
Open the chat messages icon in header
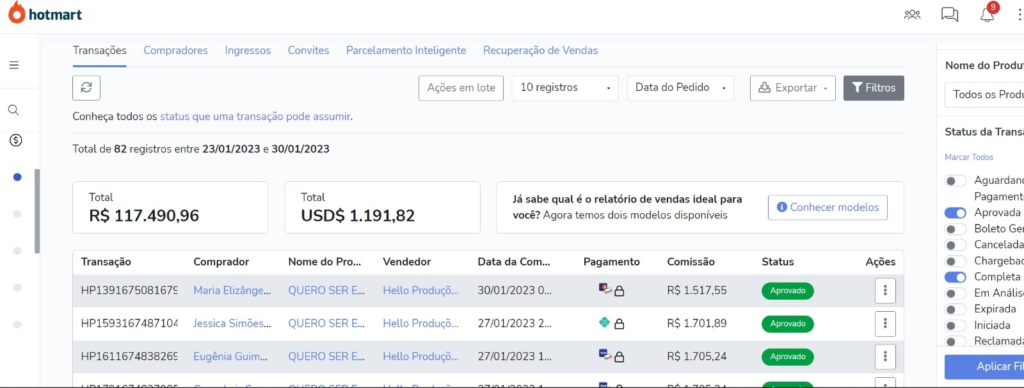[950, 14]
